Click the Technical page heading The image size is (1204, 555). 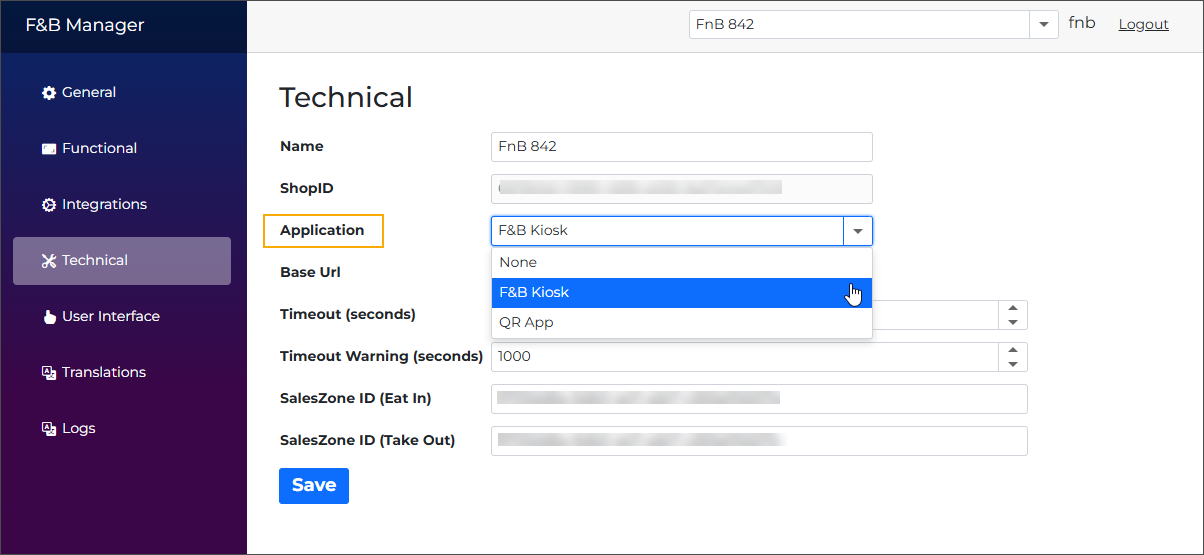(346, 97)
